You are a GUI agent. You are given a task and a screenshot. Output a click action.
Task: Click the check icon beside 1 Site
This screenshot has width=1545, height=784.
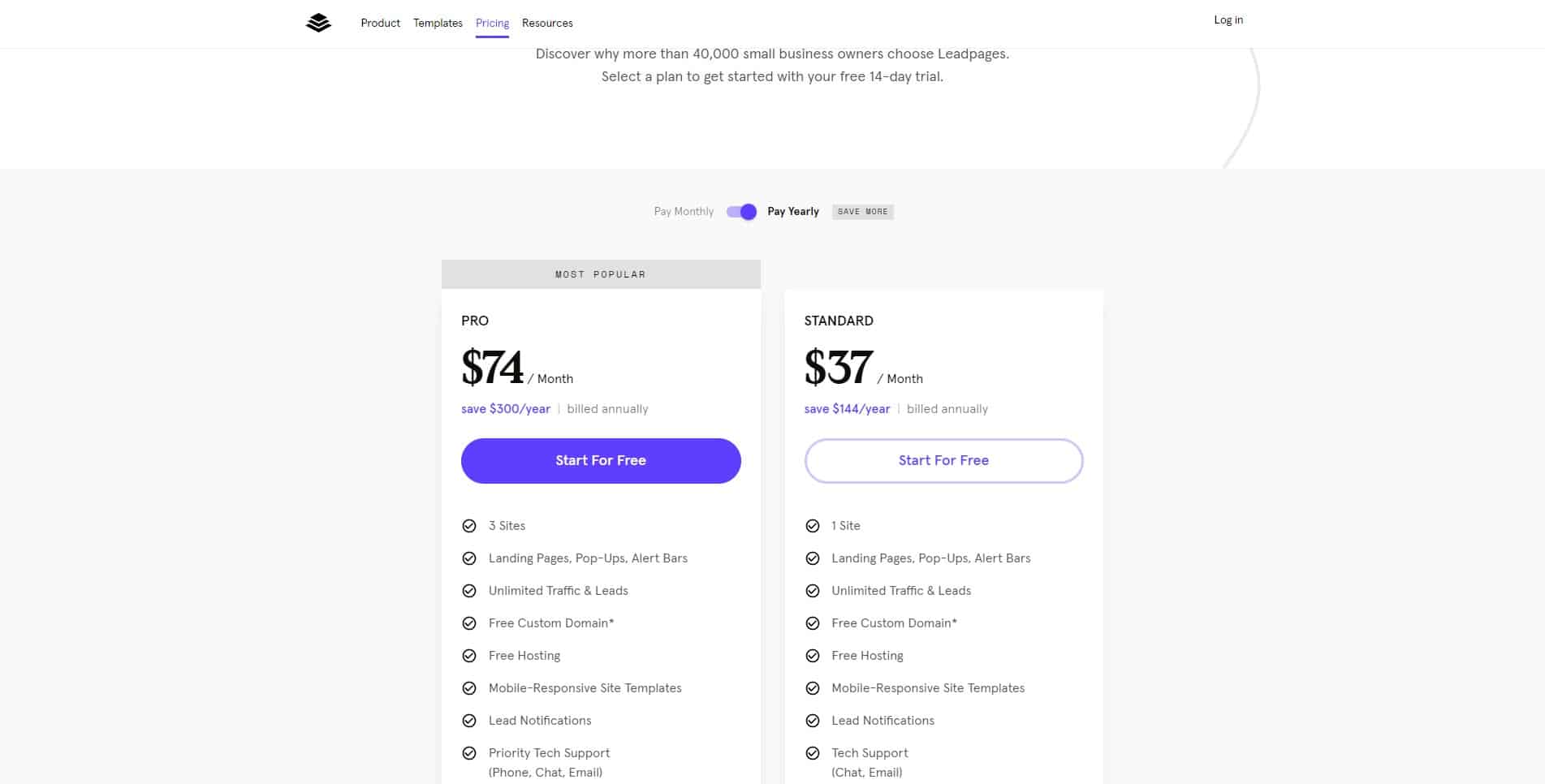tap(813, 526)
